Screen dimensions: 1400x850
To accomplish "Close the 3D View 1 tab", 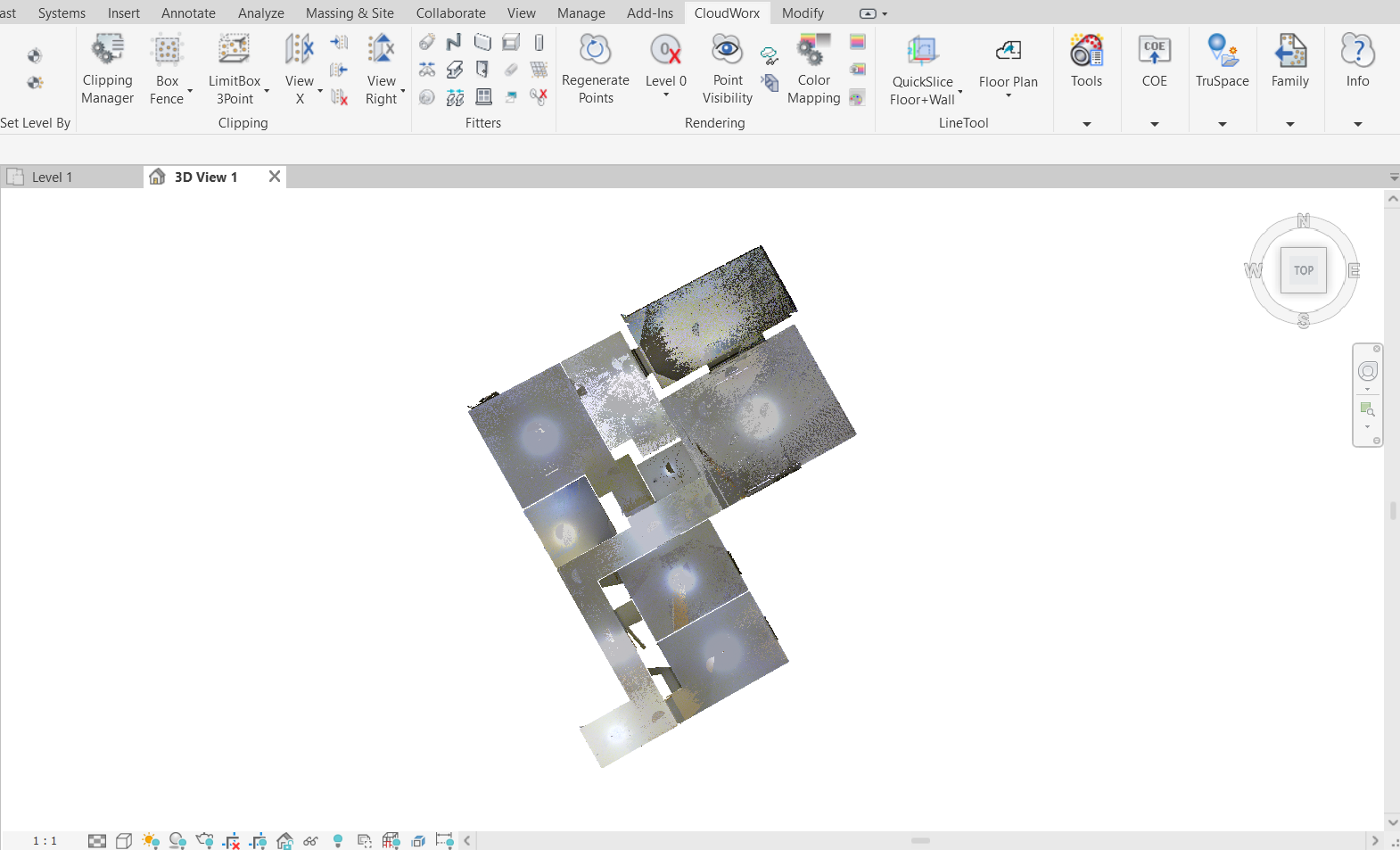I will coord(275,177).
